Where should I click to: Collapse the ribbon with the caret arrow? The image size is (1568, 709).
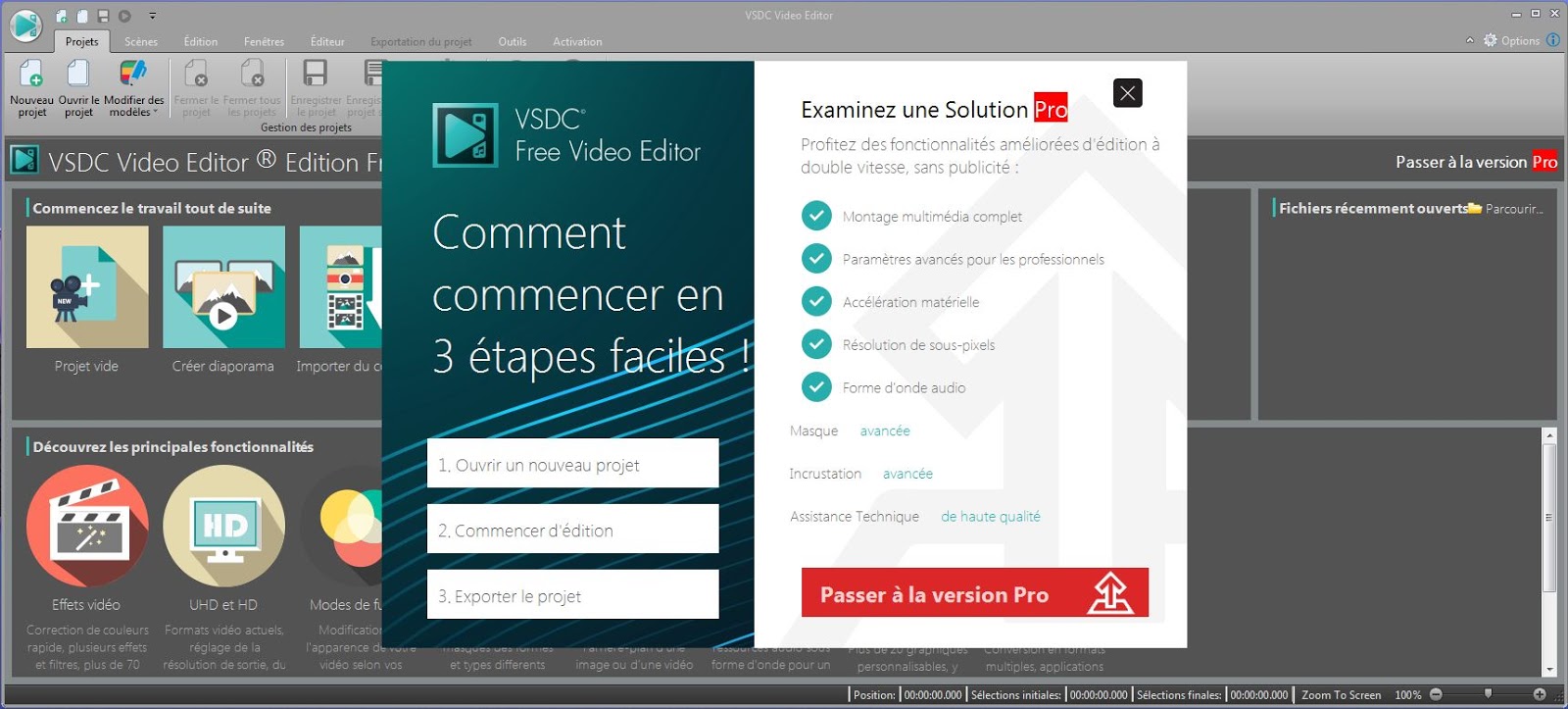(x=1469, y=41)
